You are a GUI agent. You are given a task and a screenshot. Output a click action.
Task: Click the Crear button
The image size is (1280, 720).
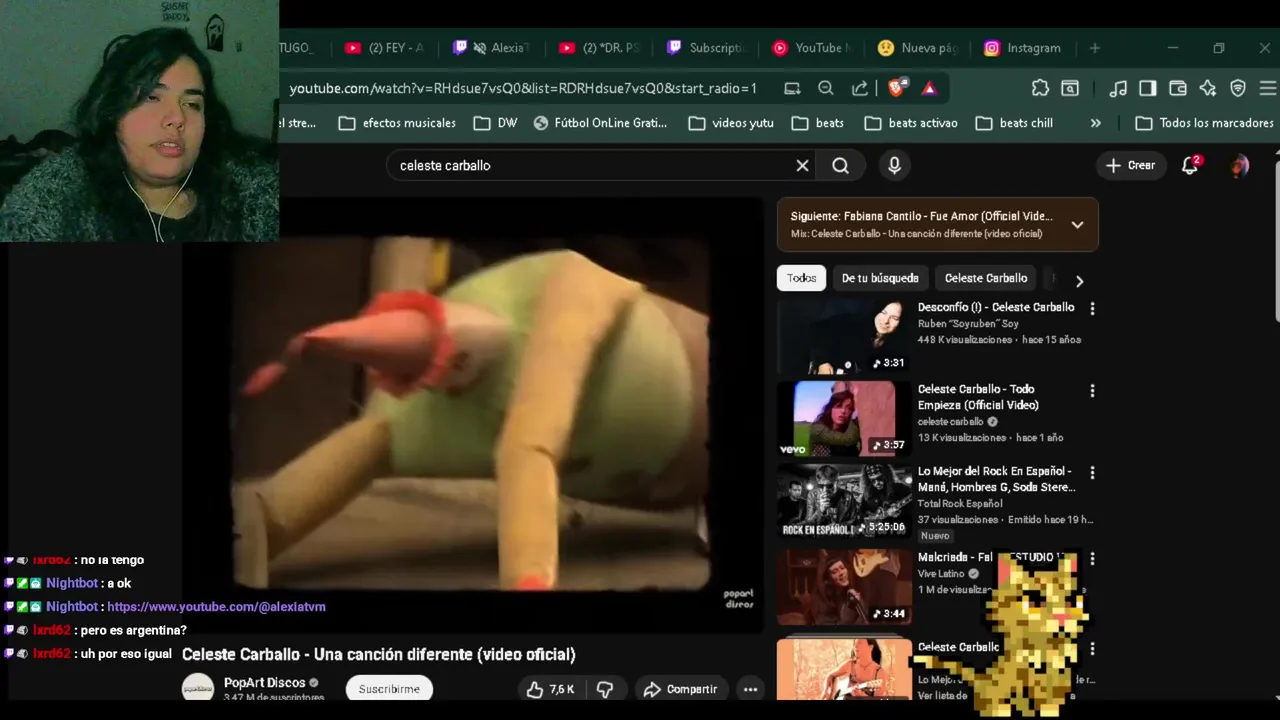tap(1130, 166)
